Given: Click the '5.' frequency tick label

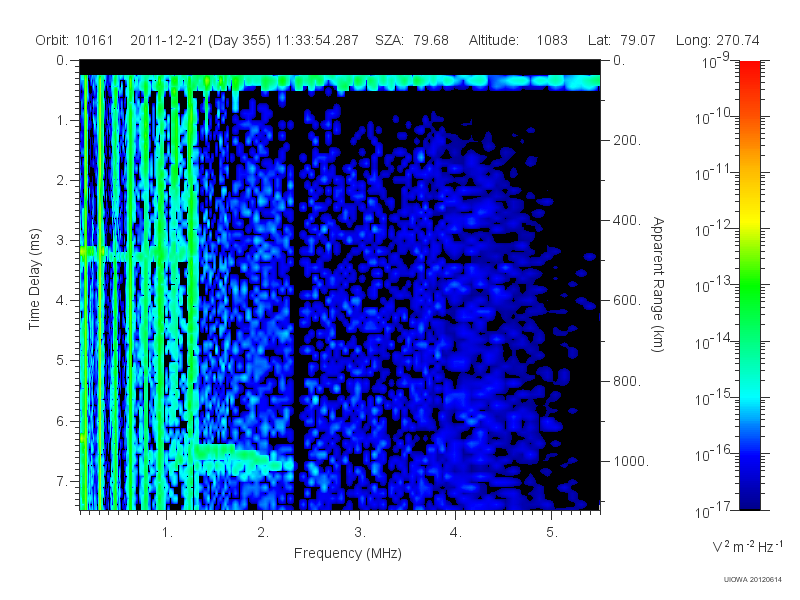Looking at the screenshot, I should 552,533.
